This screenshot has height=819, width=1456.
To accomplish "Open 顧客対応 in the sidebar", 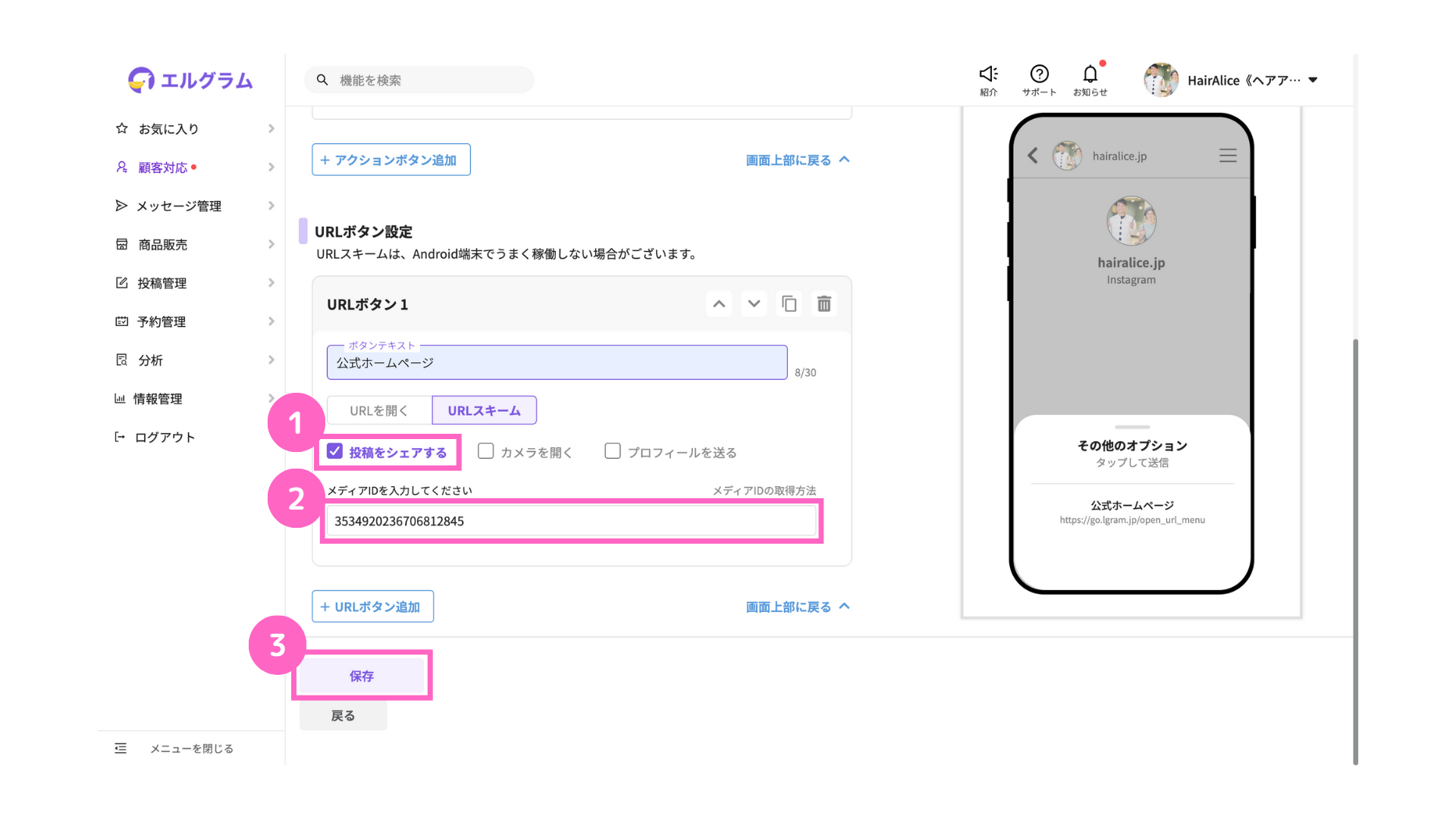I will tap(162, 168).
